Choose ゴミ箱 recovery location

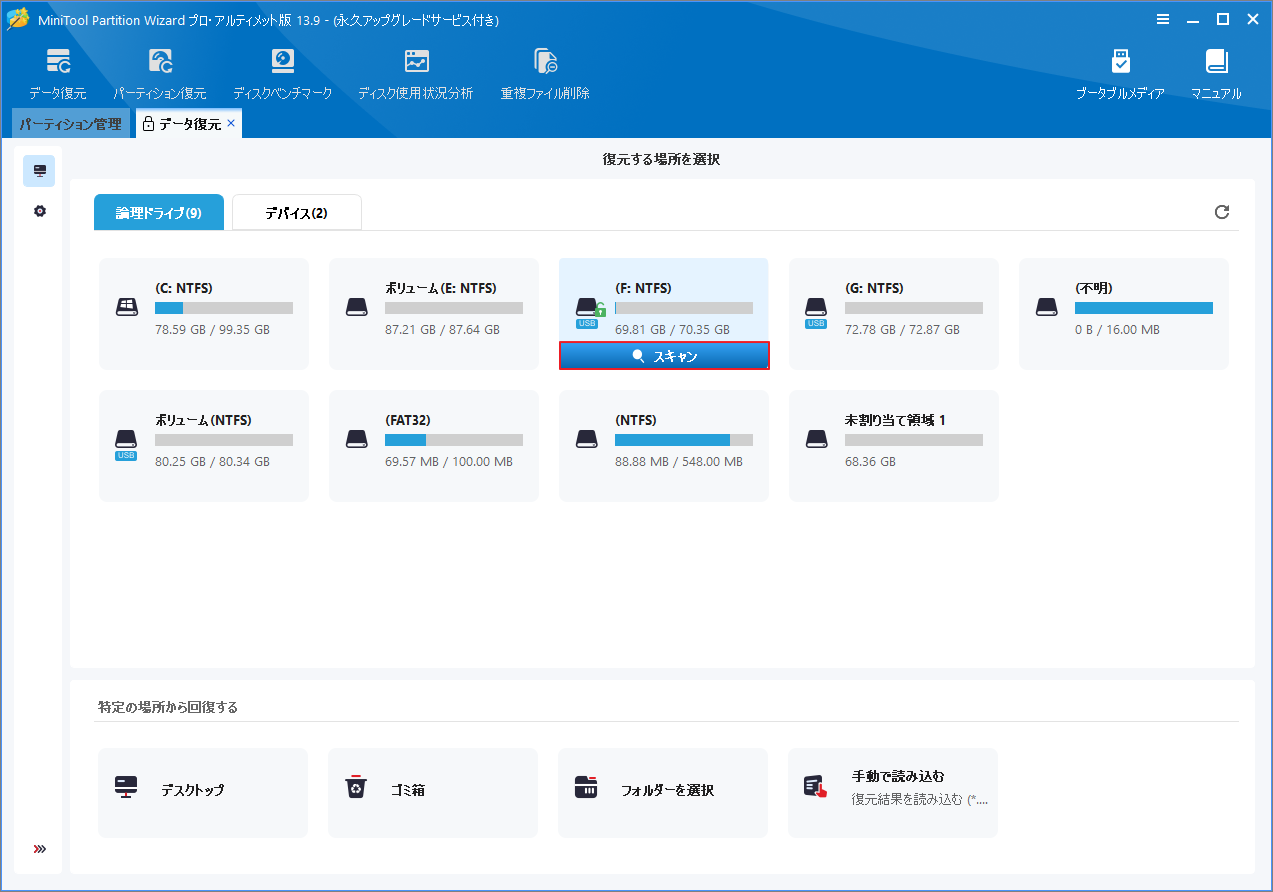(433, 792)
